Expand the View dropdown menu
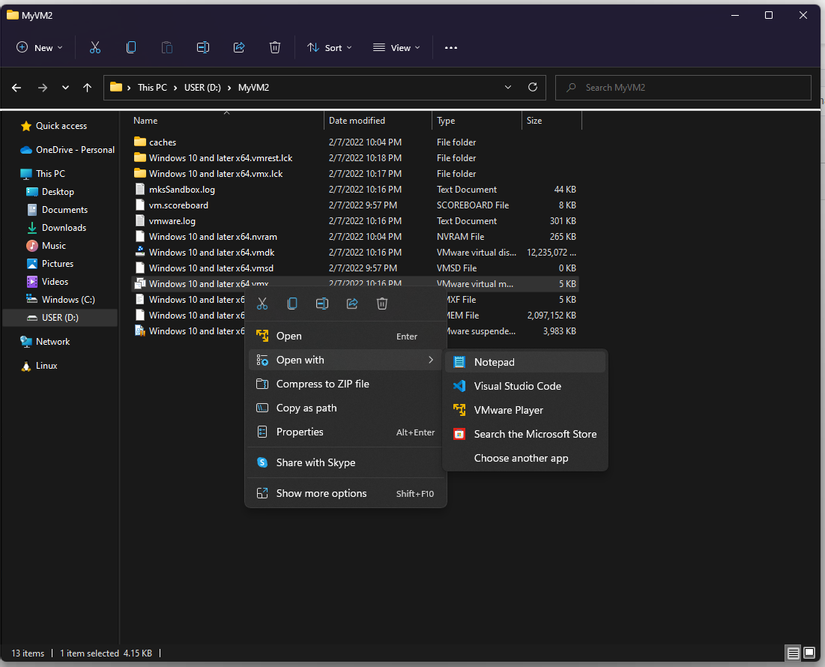 [x=396, y=47]
